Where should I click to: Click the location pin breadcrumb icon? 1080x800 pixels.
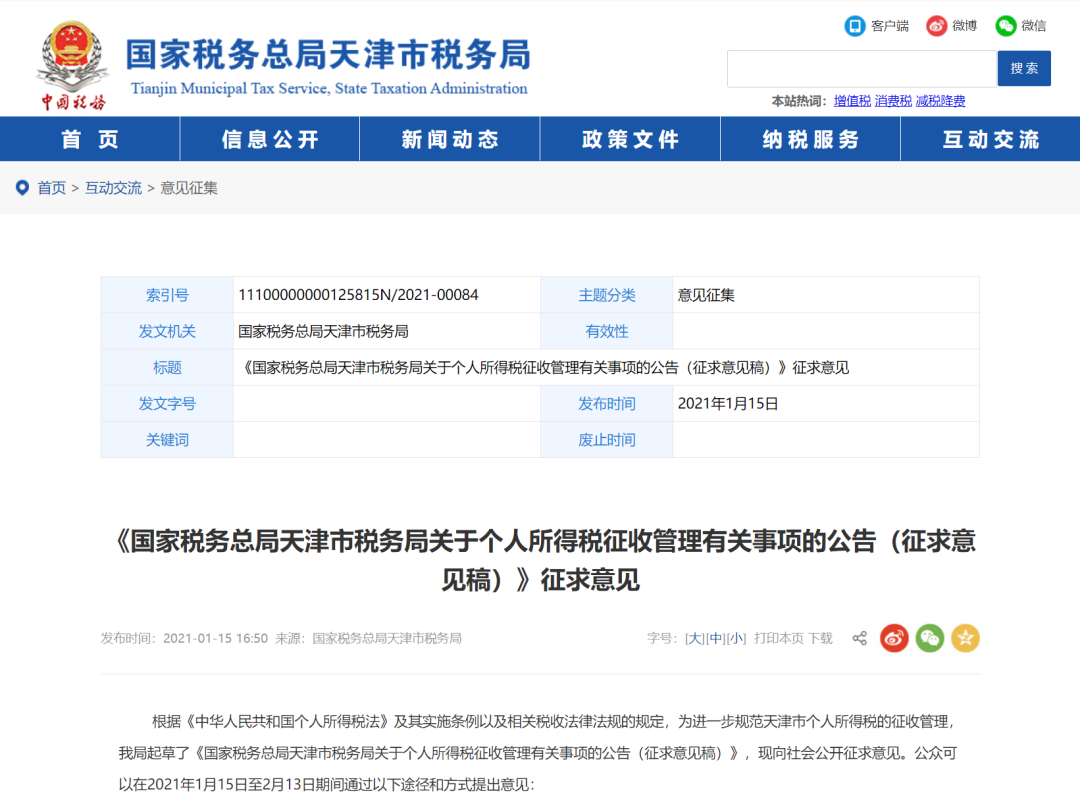(x=22, y=187)
